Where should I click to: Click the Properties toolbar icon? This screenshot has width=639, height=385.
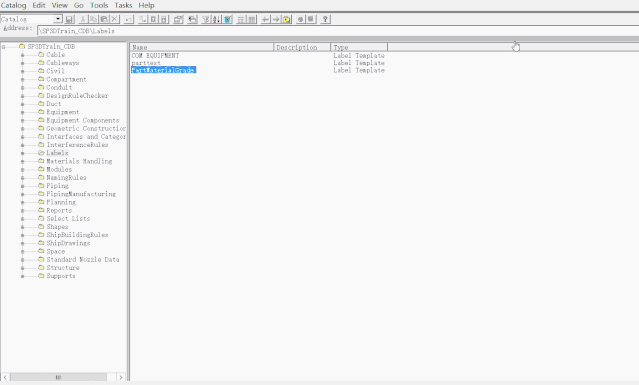[x=178, y=19]
